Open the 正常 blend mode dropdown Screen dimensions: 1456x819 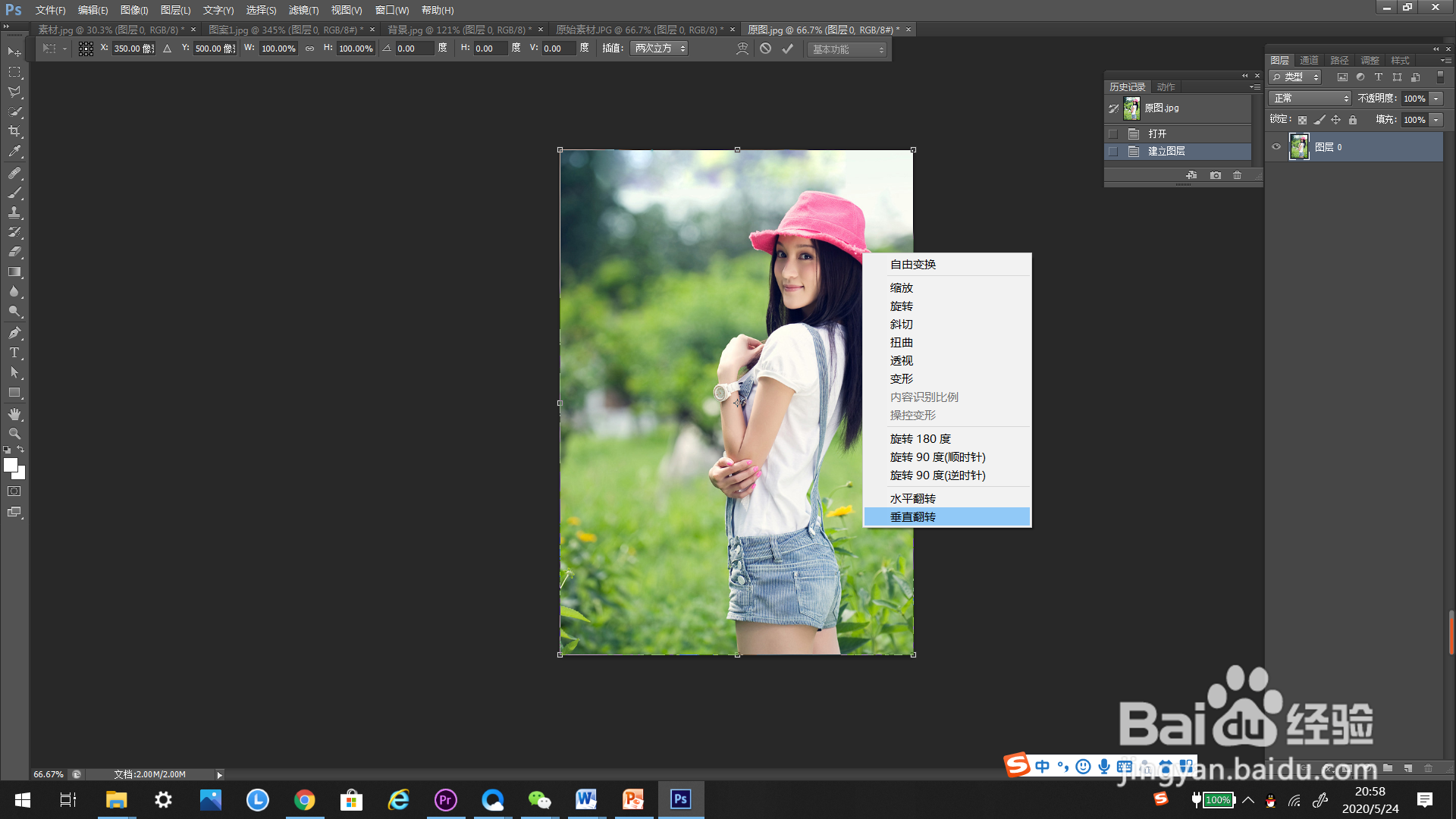1311,99
